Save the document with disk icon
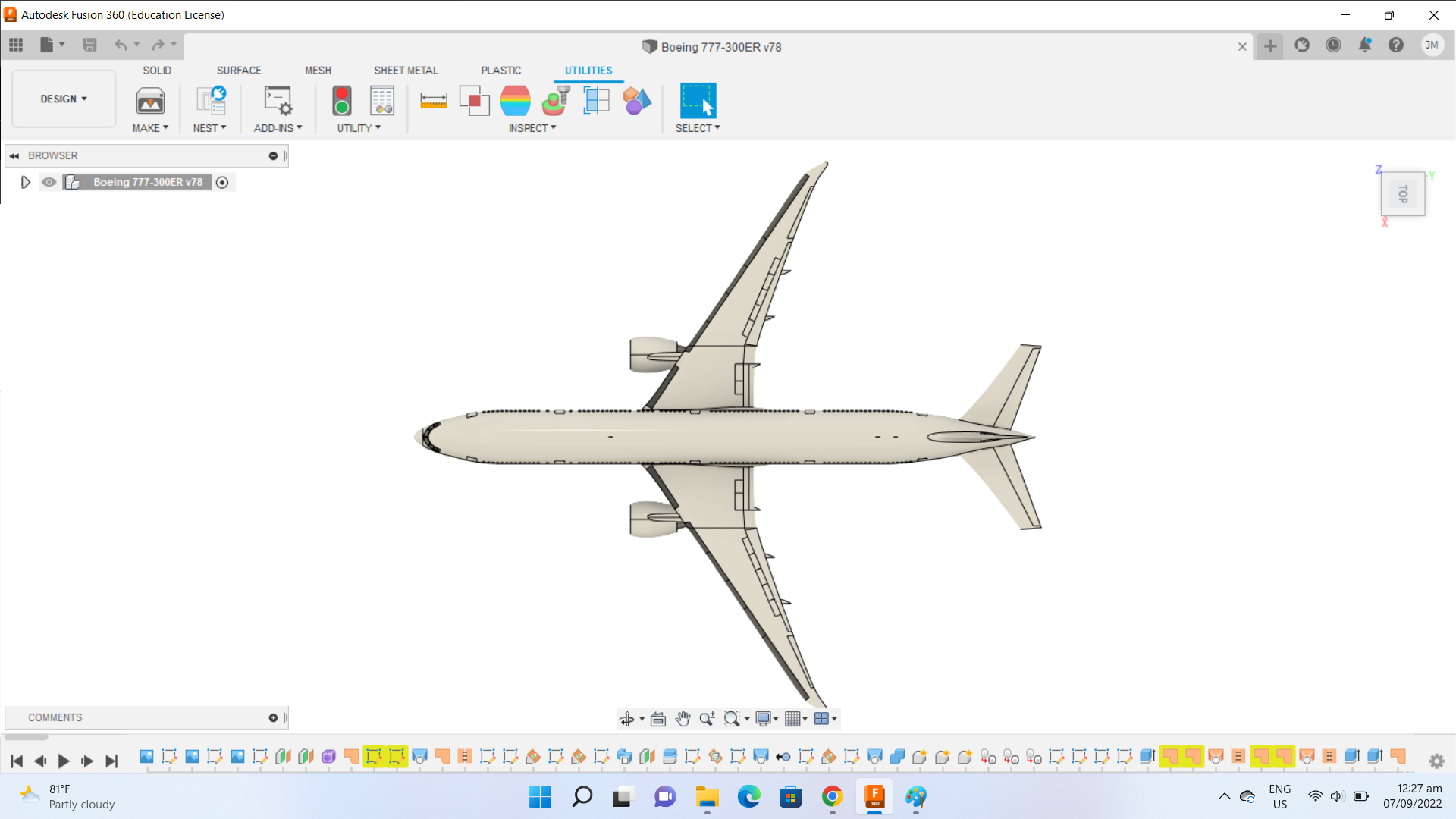 [89, 45]
